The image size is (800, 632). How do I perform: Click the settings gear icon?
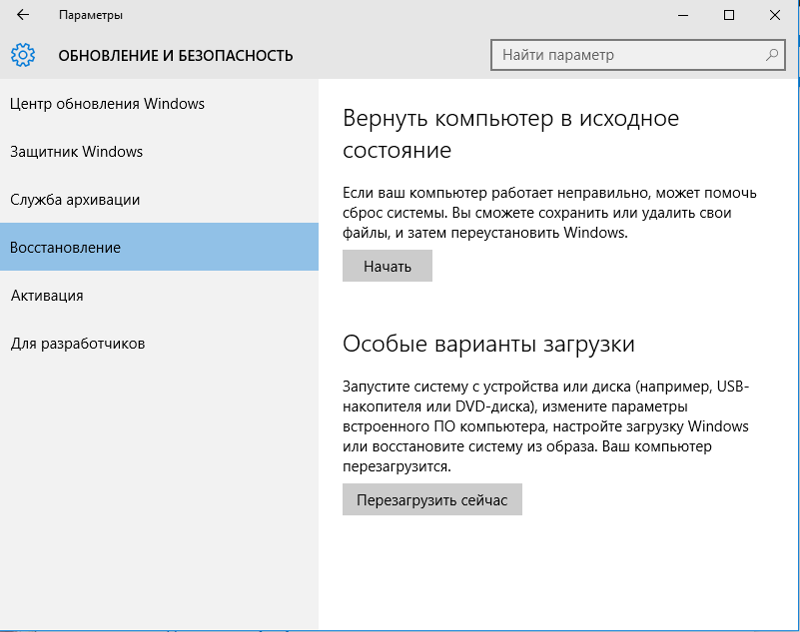click(23, 55)
